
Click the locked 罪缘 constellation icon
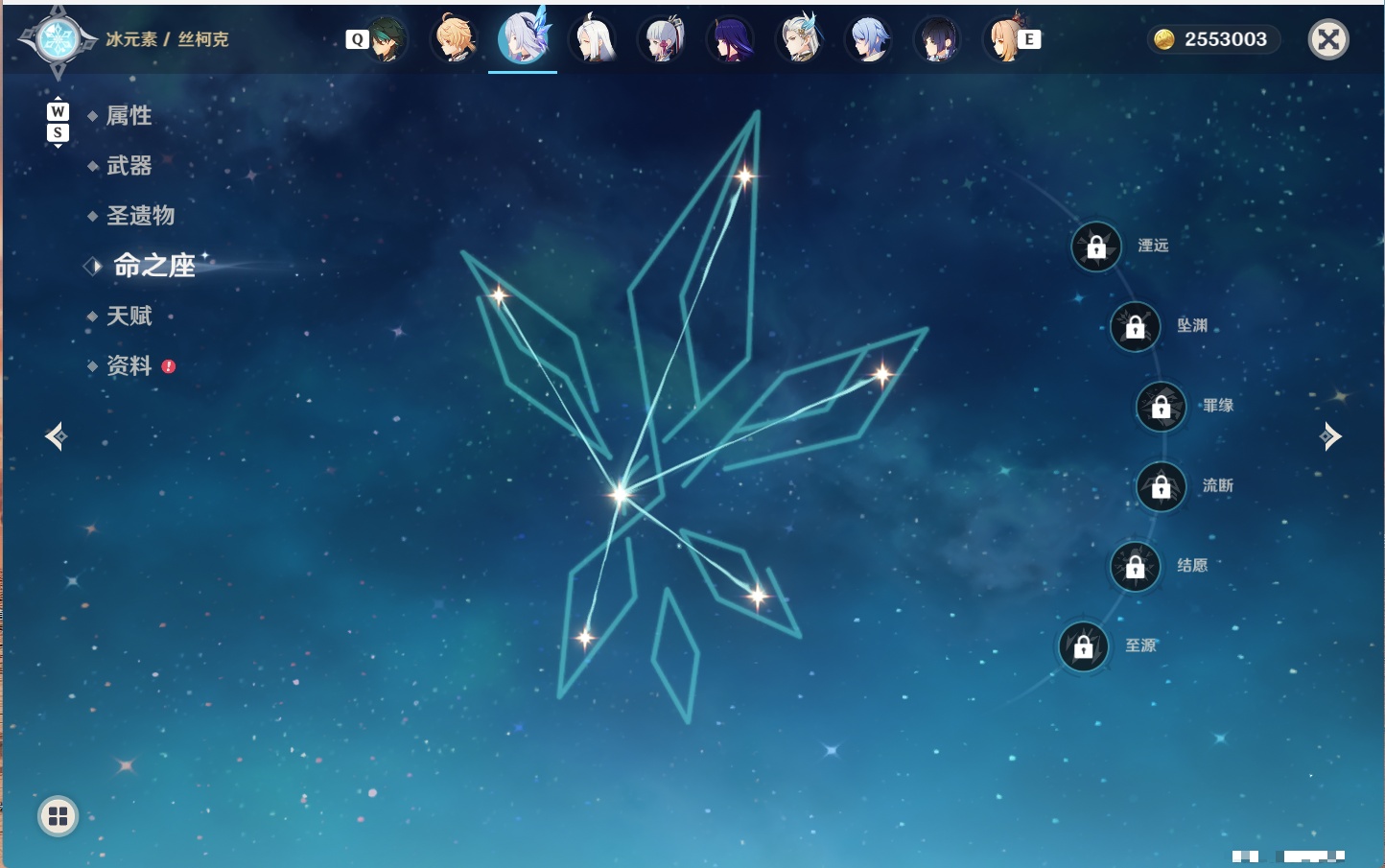pyautogui.click(x=1162, y=407)
